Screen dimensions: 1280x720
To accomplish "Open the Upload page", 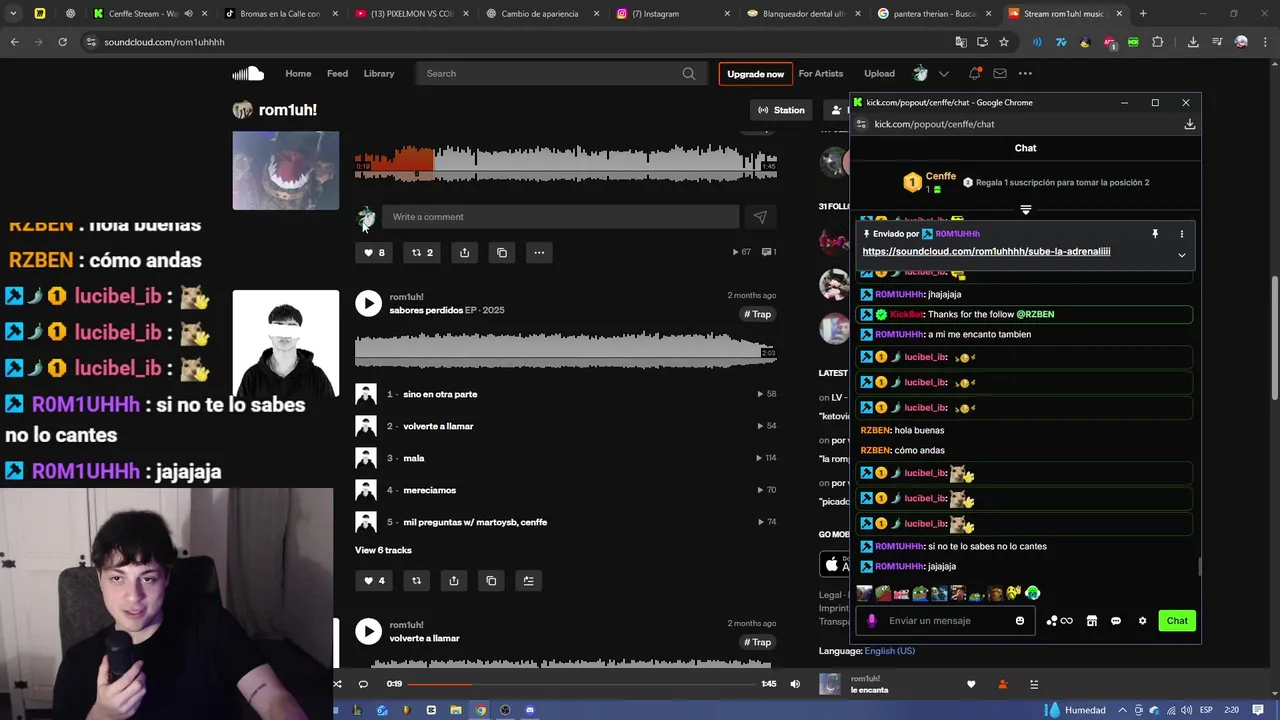I will (x=880, y=73).
